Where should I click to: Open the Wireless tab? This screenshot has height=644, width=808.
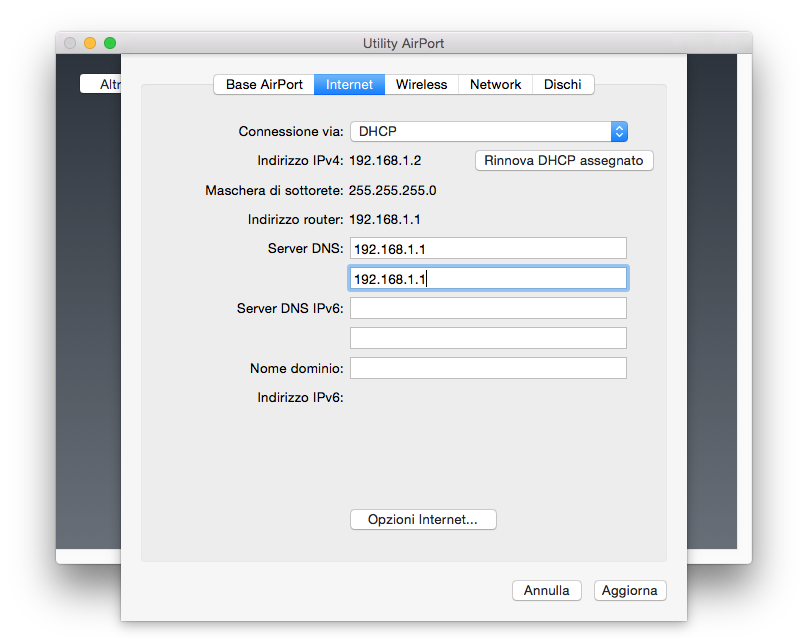pyautogui.click(x=422, y=84)
